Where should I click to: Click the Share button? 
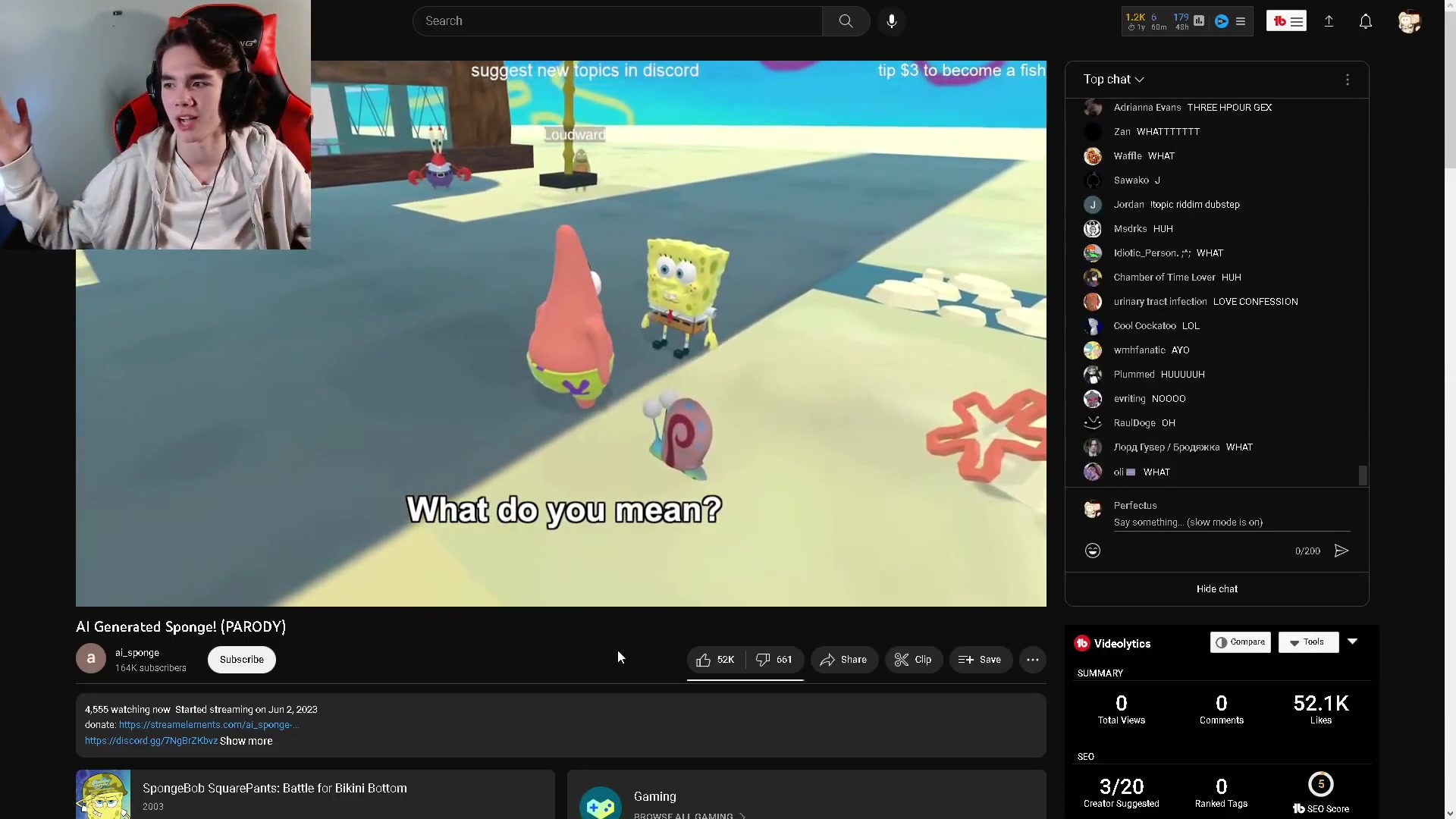tap(844, 660)
